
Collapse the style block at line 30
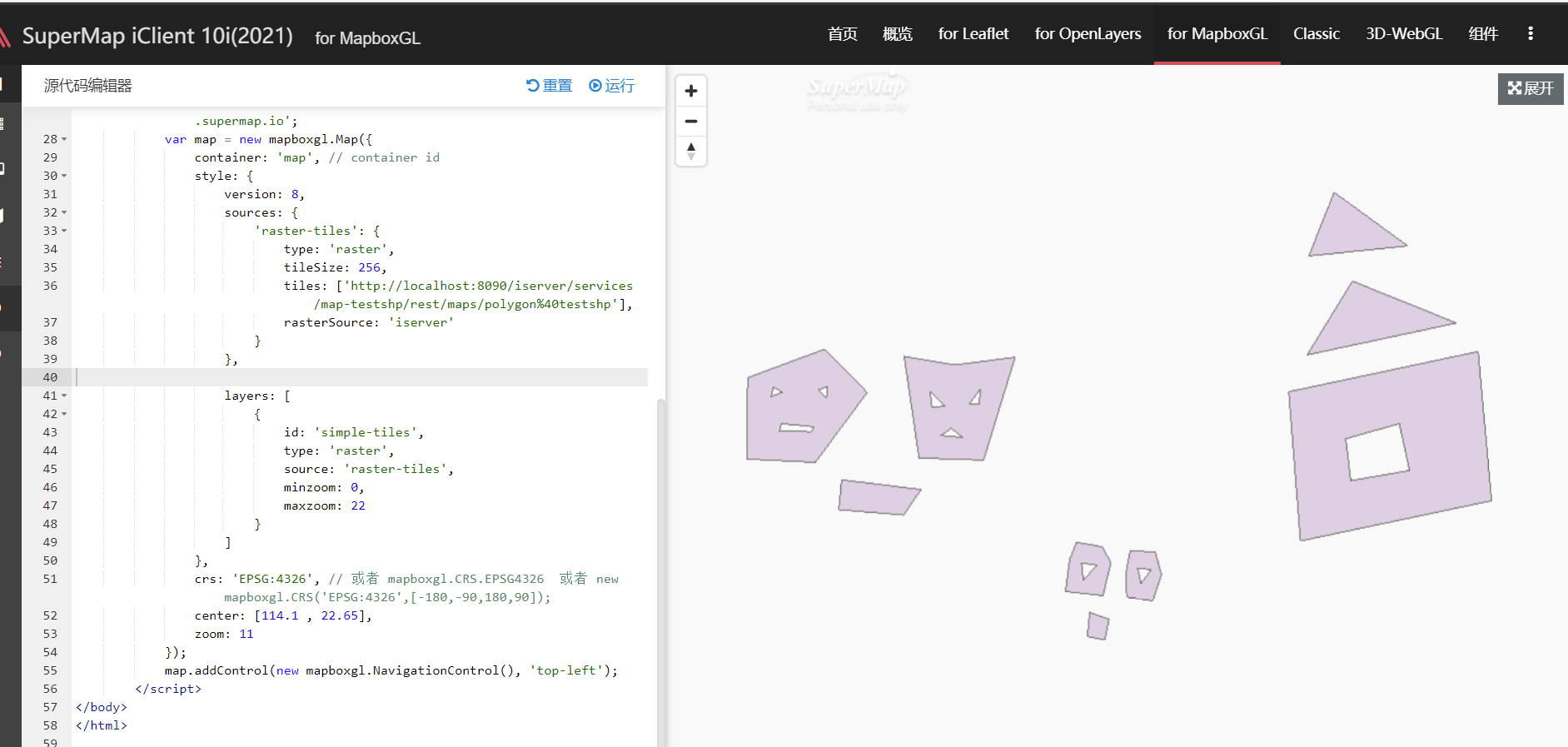64,177
